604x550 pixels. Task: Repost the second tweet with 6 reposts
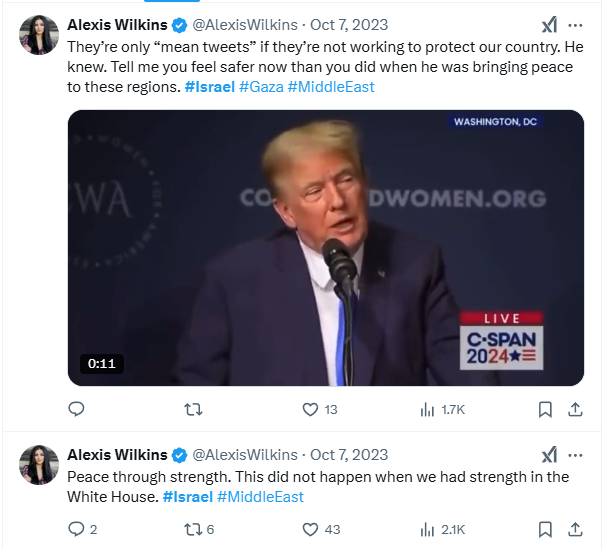pyautogui.click(x=199, y=529)
